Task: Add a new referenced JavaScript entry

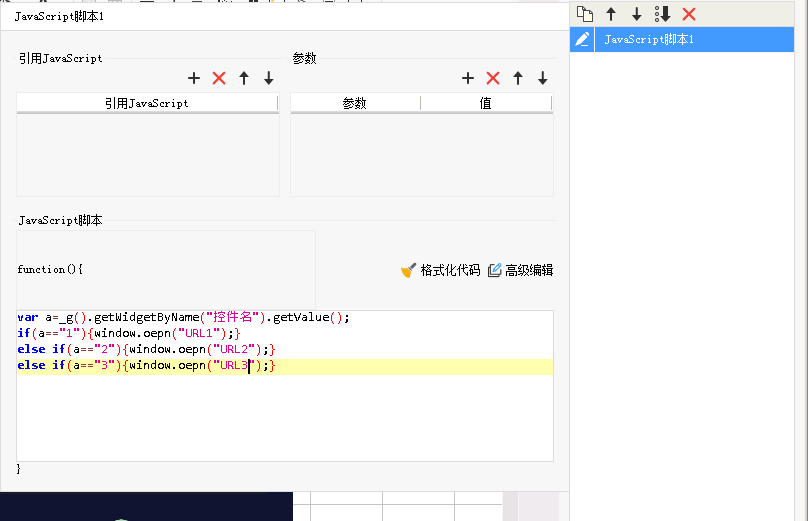Action: (194, 78)
